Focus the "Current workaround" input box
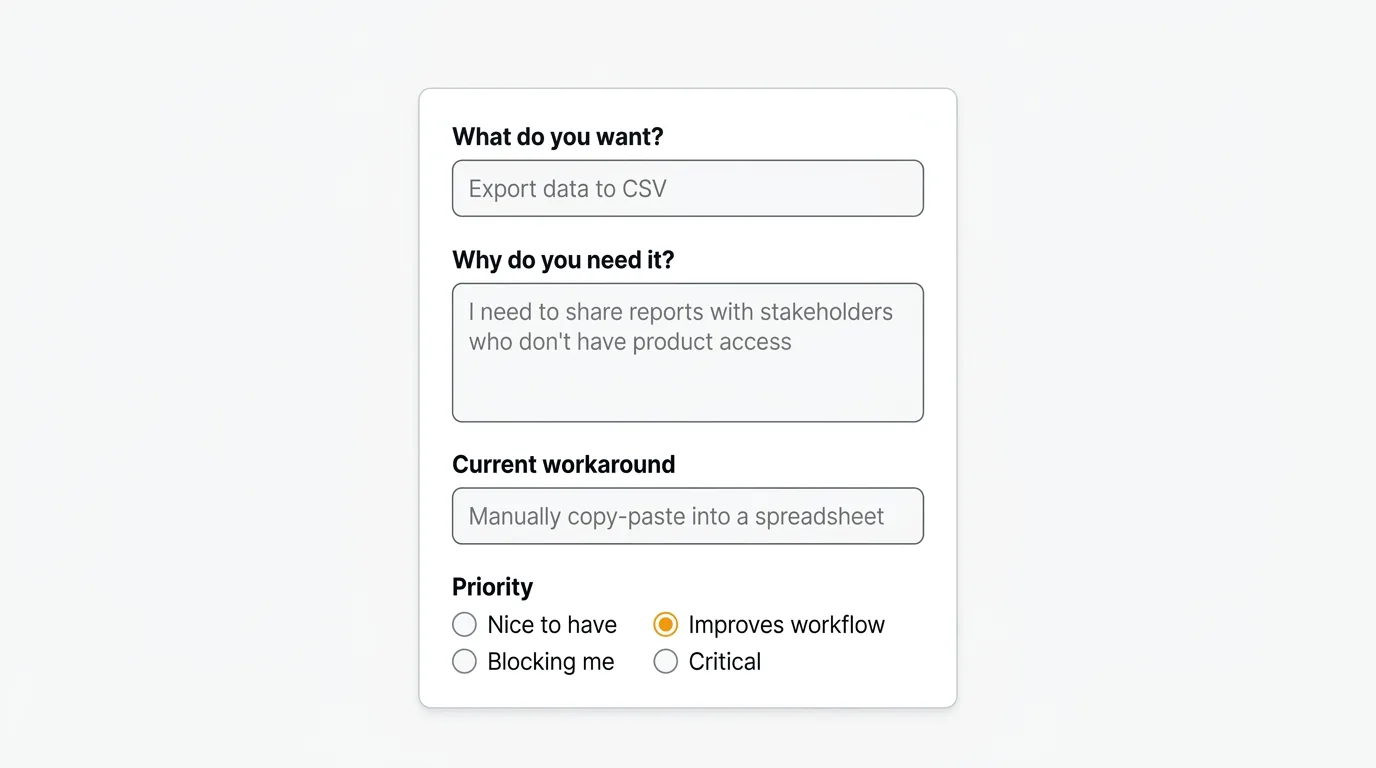The width and height of the screenshot is (1376, 768). (x=687, y=516)
